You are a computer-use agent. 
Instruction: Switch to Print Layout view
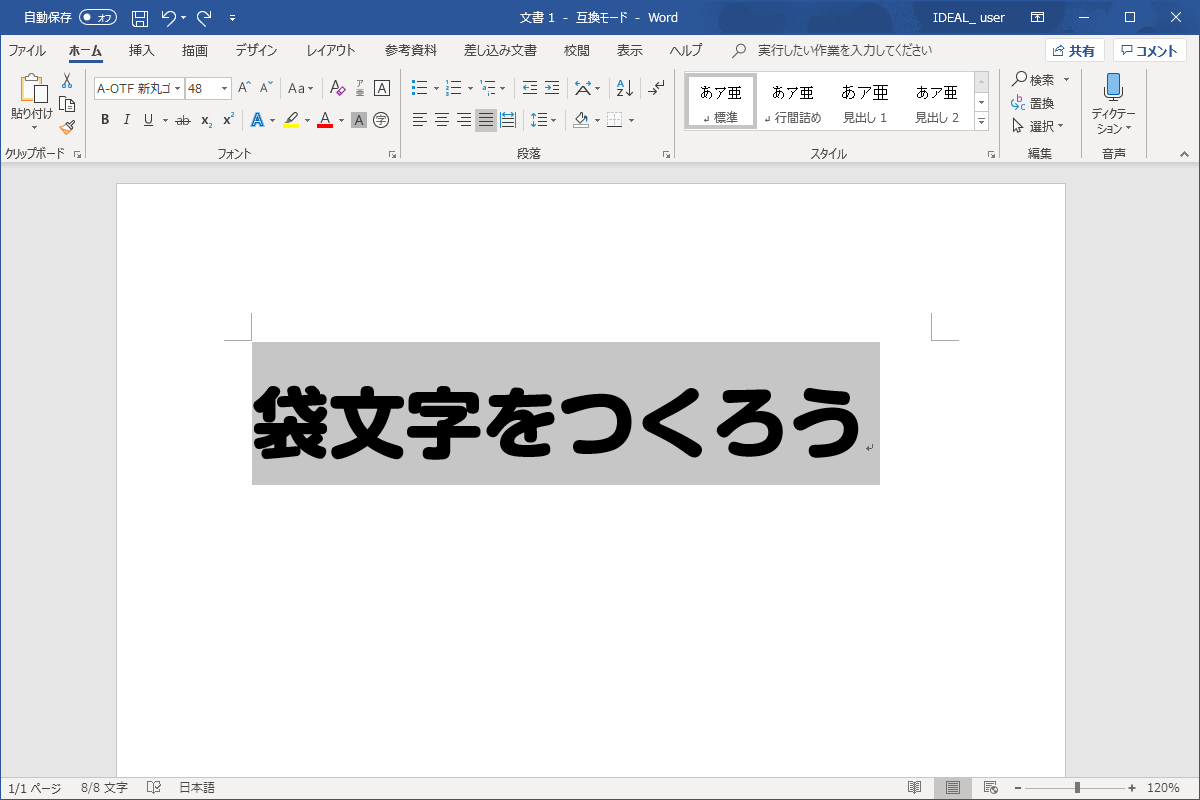(953, 788)
